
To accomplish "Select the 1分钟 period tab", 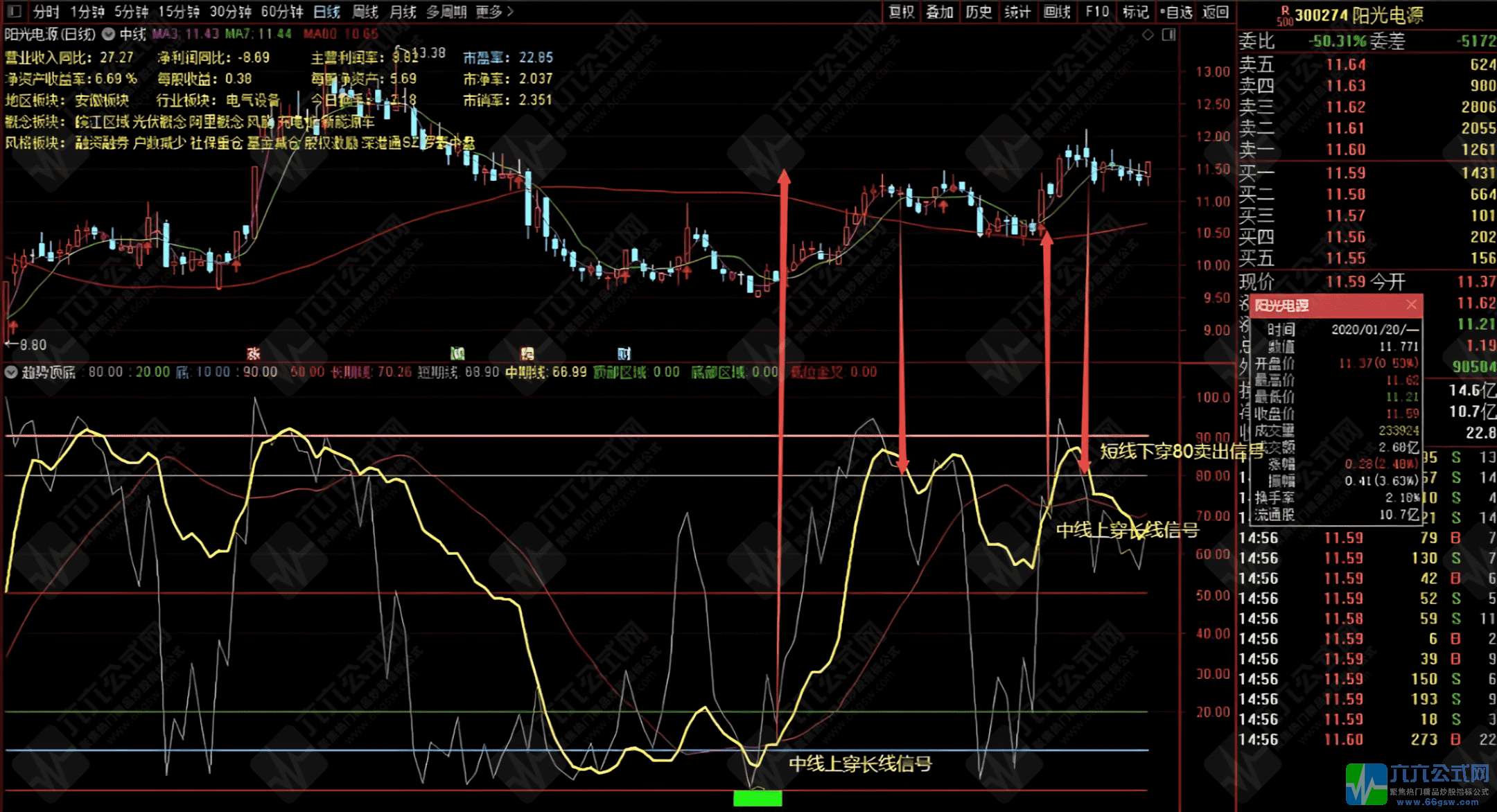I will tap(87, 12).
